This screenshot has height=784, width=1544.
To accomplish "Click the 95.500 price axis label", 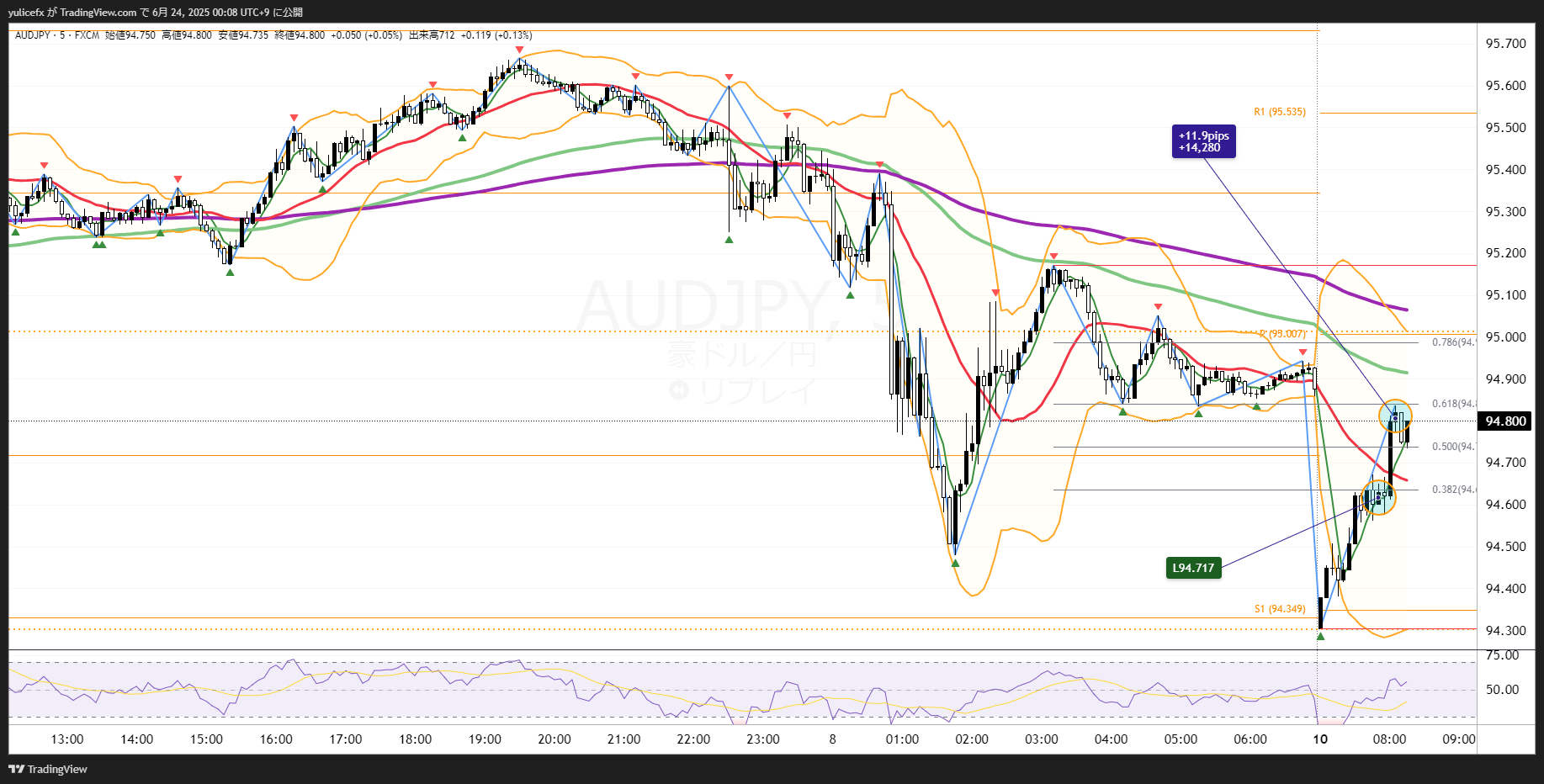I will tap(1505, 128).
